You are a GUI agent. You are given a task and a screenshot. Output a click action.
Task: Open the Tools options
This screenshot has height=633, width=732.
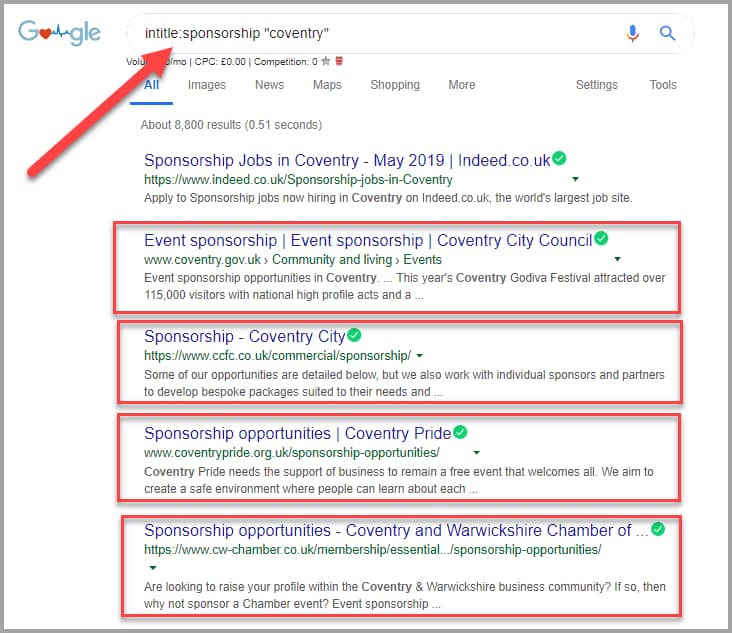(x=663, y=85)
